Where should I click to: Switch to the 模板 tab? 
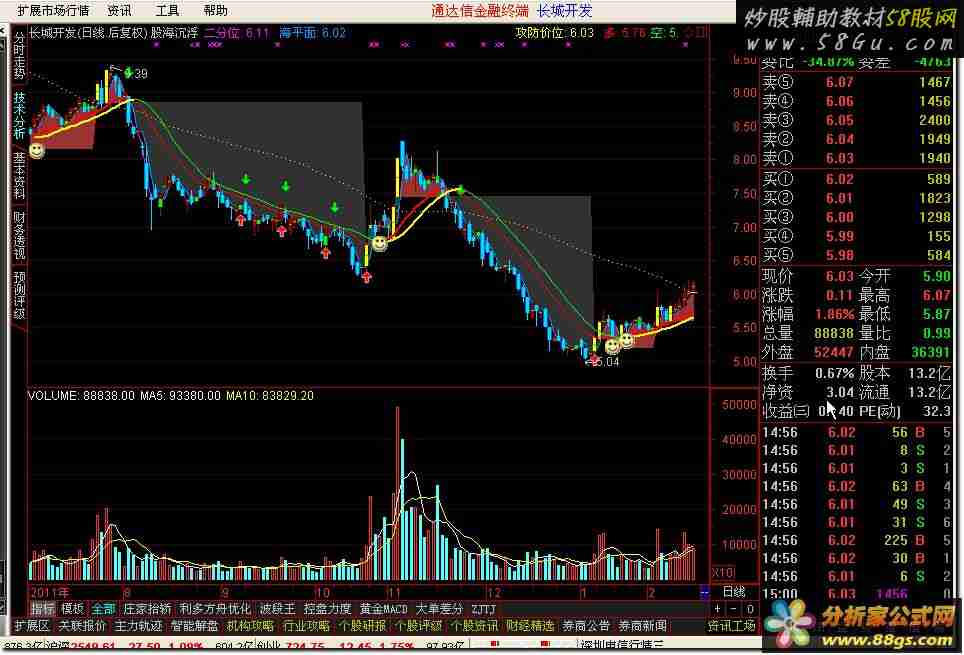click(73, 609)
